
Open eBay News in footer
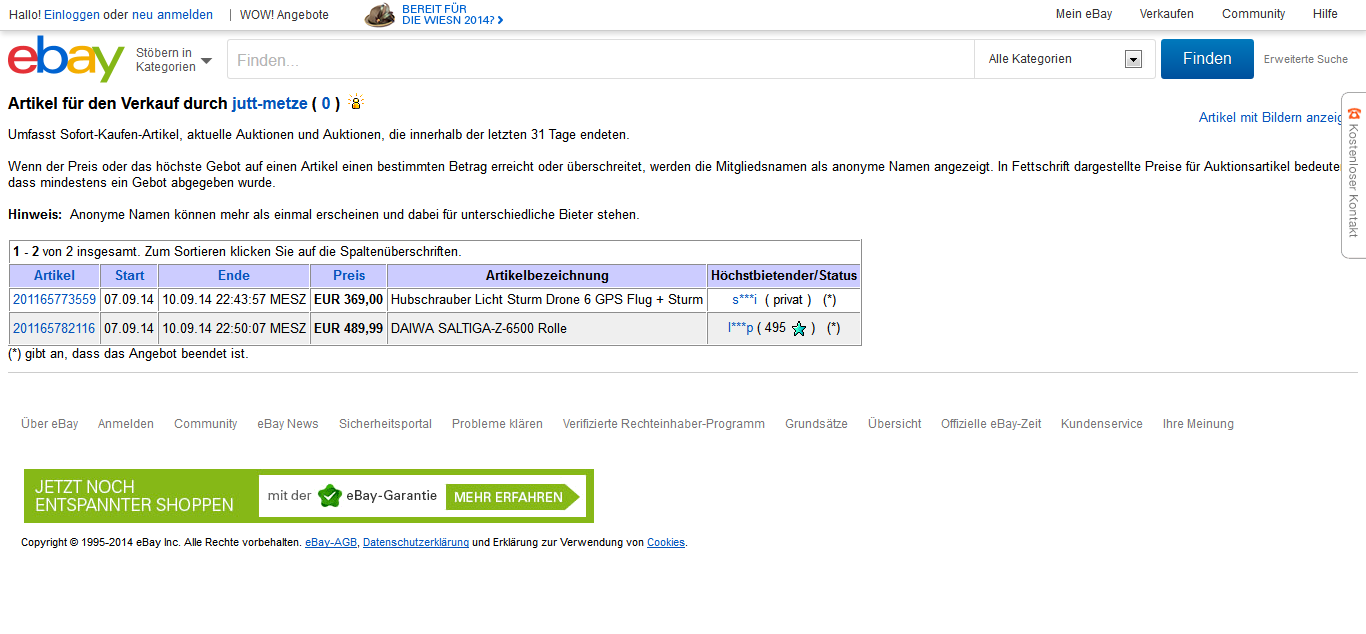click(x=288, y=424)
